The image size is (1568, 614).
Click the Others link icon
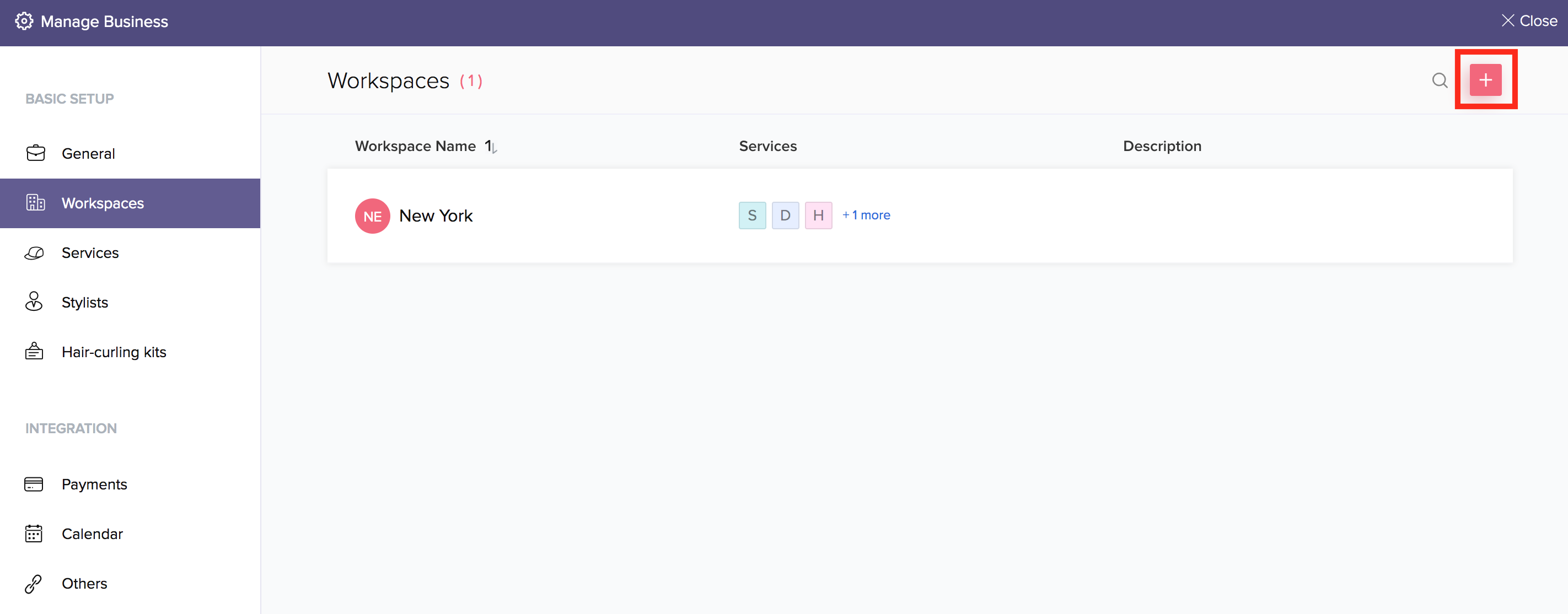(x=34, y=584)
